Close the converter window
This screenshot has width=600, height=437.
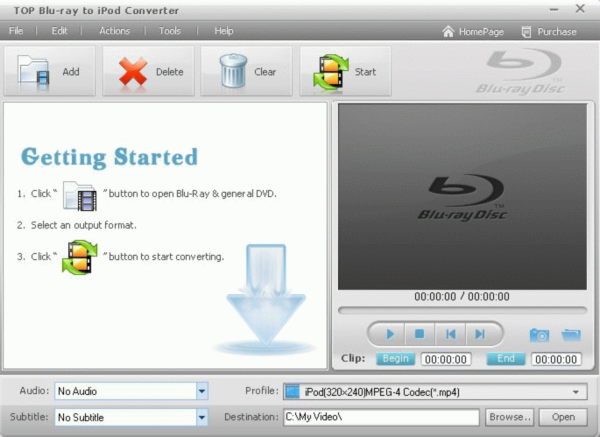(580, 8)
